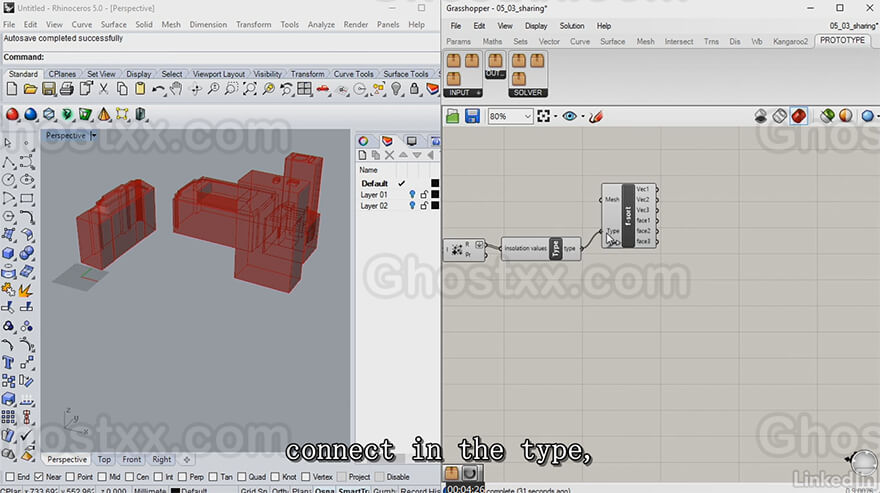This screenshot has height=493, width=880.
Task: Click the wireframe preview icon in Grasshopper
Action: [780, 116]
